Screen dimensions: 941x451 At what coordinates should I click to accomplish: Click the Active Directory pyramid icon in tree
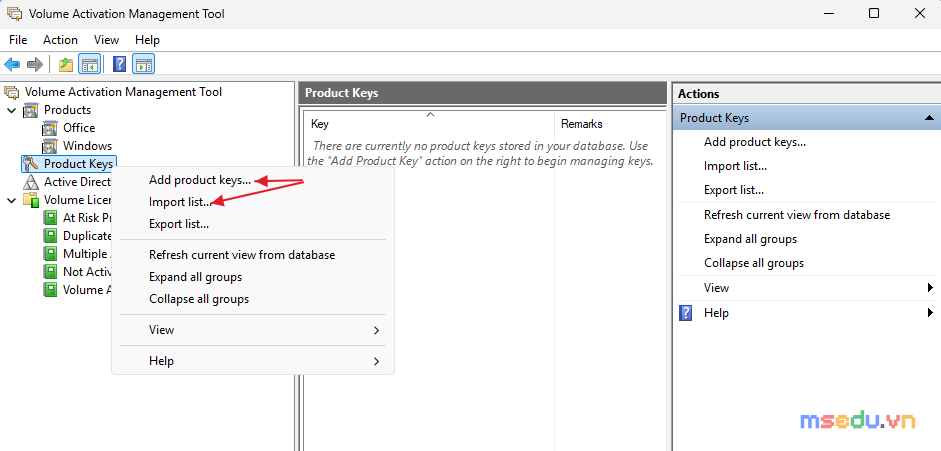(x=31, y=182)
